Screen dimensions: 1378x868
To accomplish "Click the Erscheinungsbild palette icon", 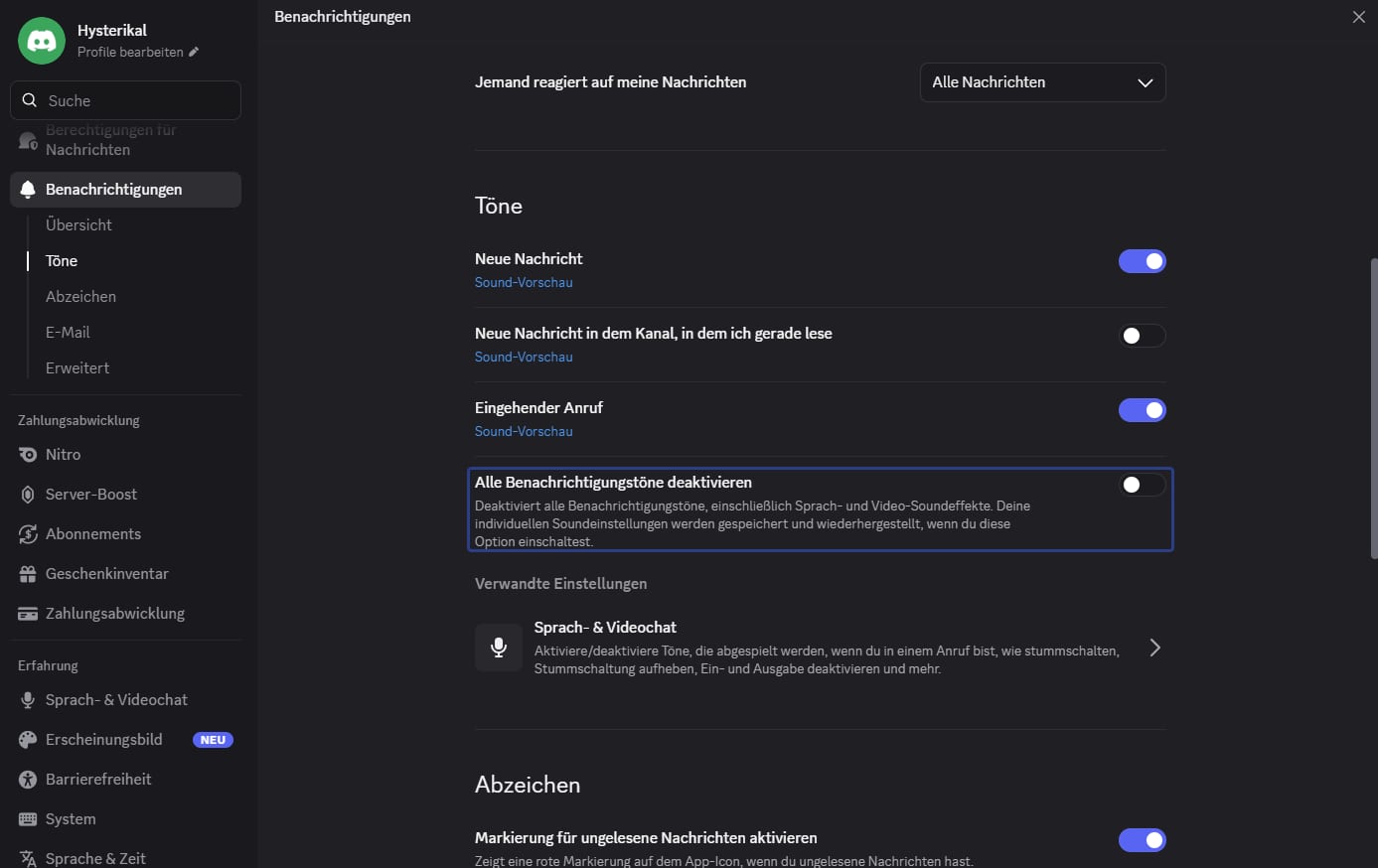I will point(28,740).
